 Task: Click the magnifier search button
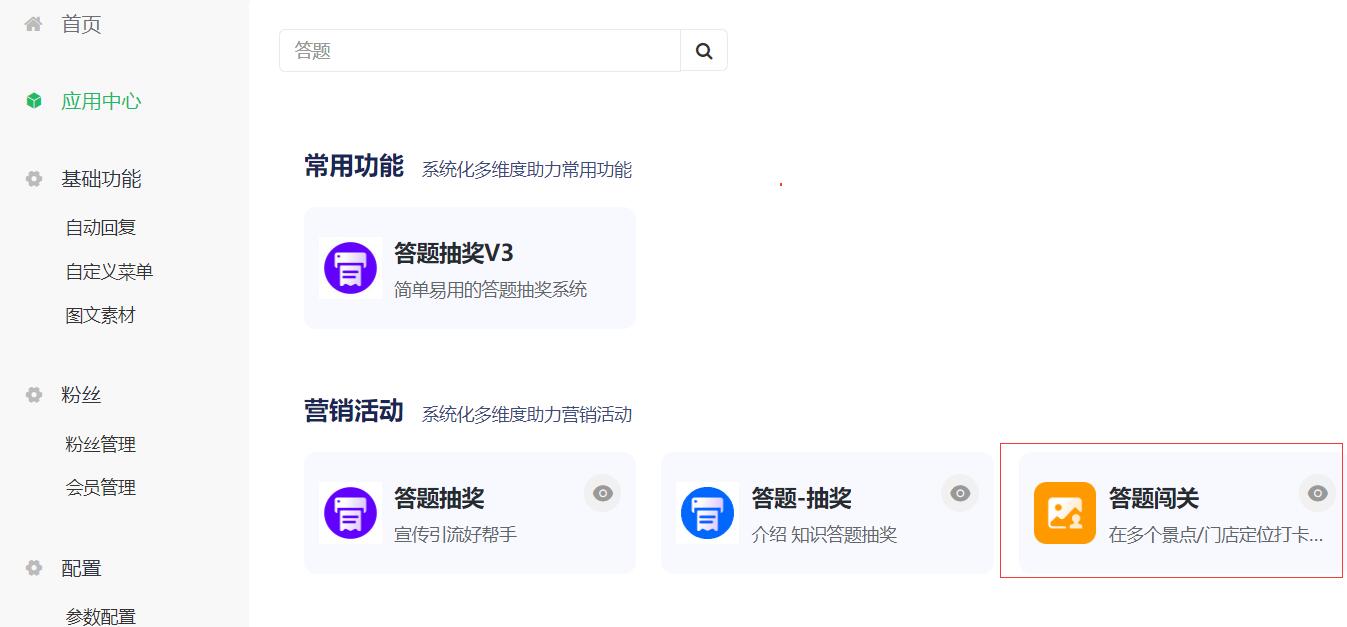(704, 51)
